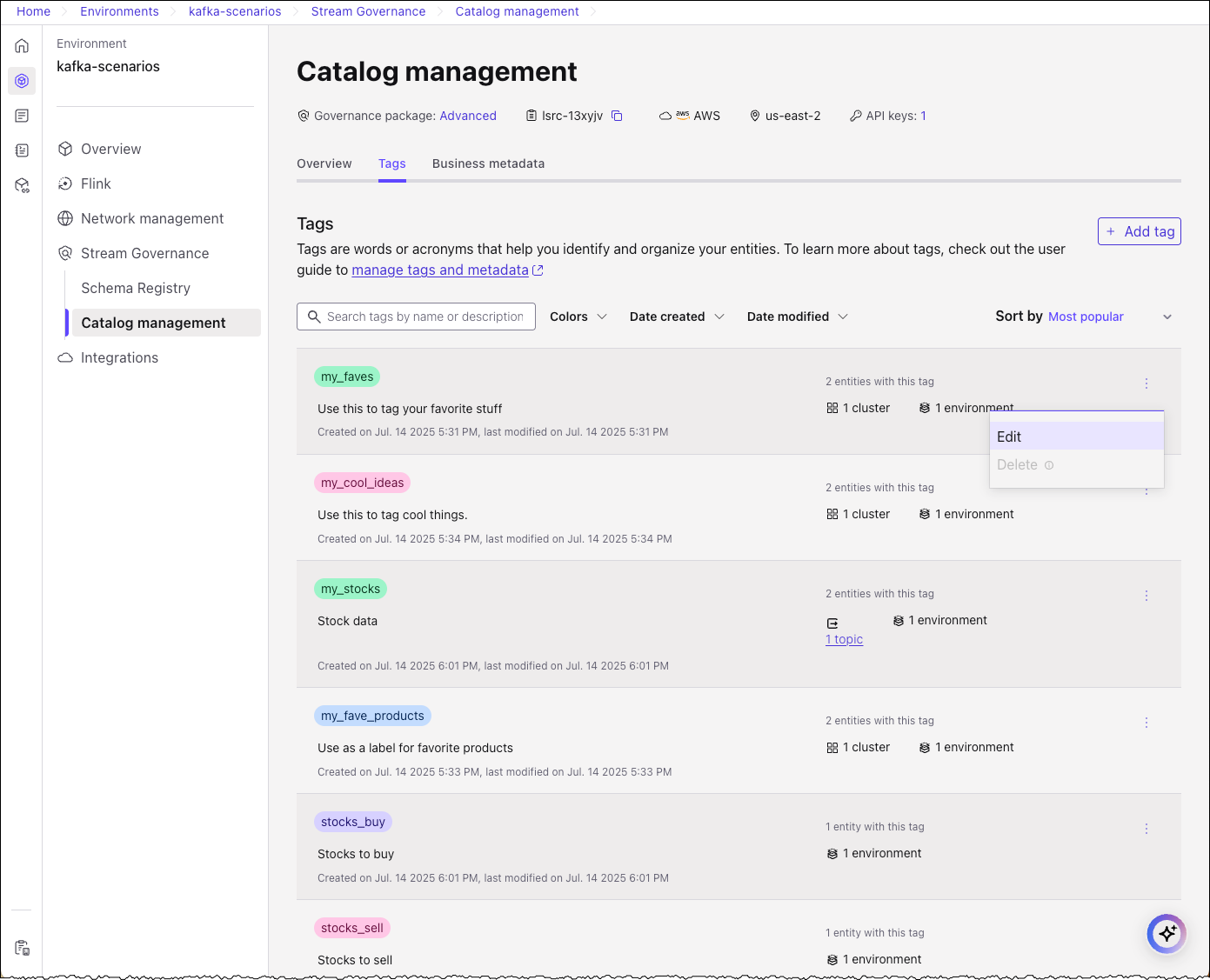Click the home icon in left rail

[22, 46]
